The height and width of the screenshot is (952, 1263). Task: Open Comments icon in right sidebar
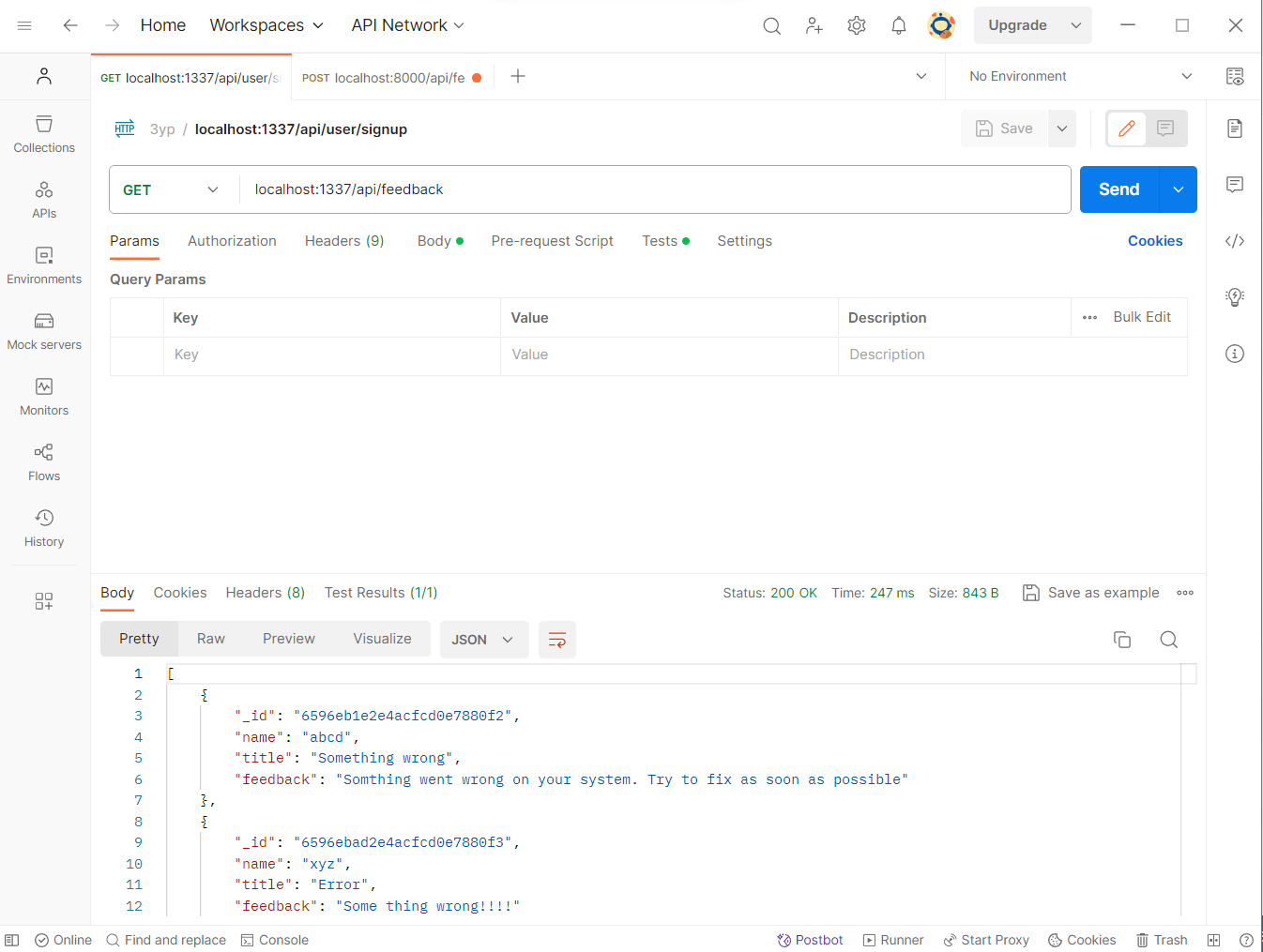(x=1235, y=185)
